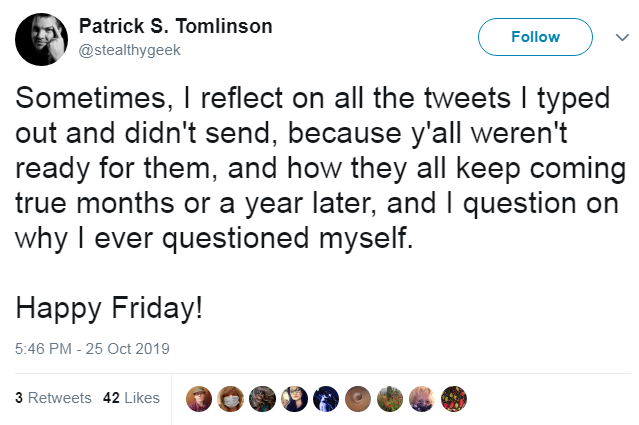Open the Patrick S. Tomlinson name link
This screenshot has width=639, height=425.
(176, 26)
